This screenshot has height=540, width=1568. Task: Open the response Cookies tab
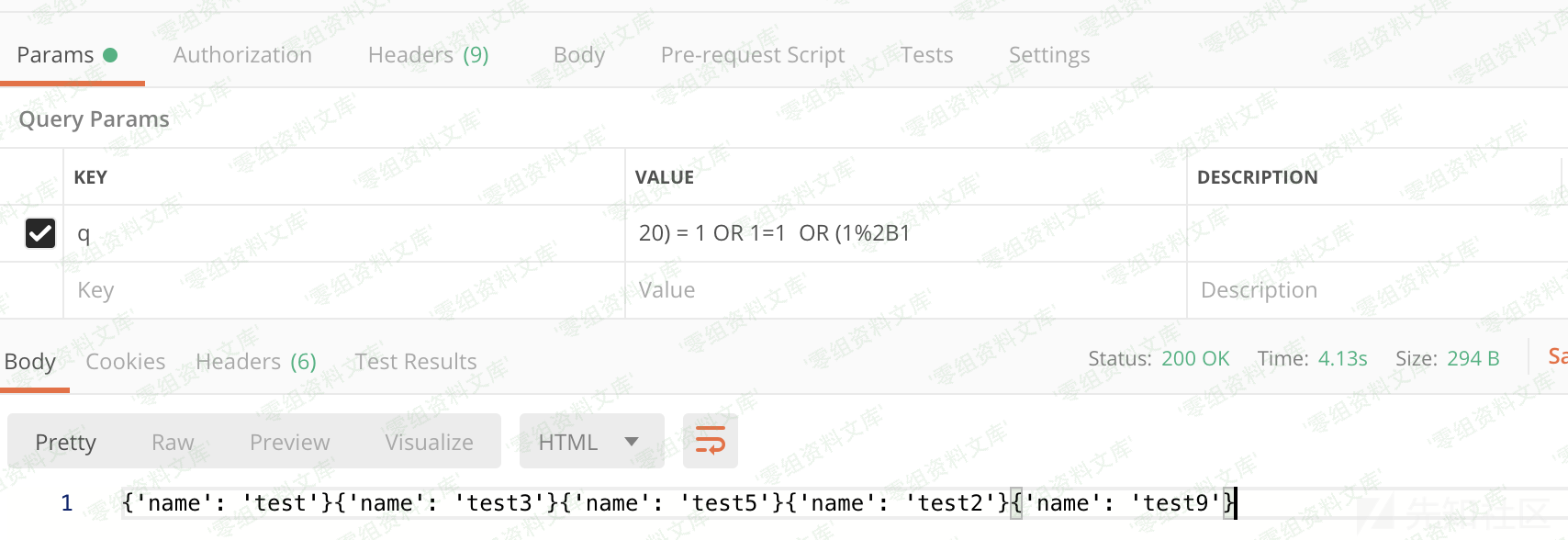pyautogui.click(x=125, y=362)
